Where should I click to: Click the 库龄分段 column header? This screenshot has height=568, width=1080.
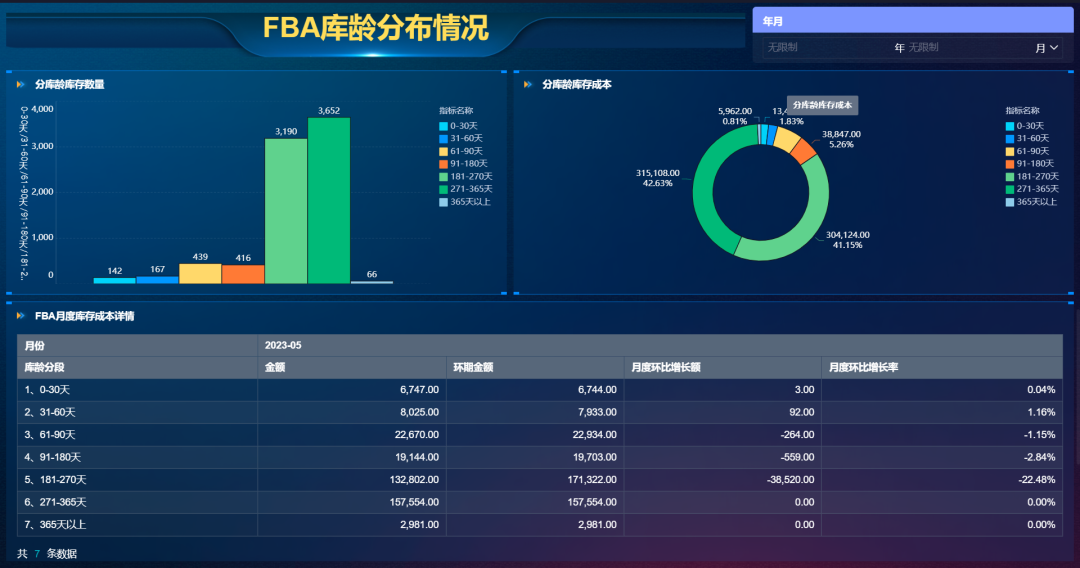click(x=137, y=368)
